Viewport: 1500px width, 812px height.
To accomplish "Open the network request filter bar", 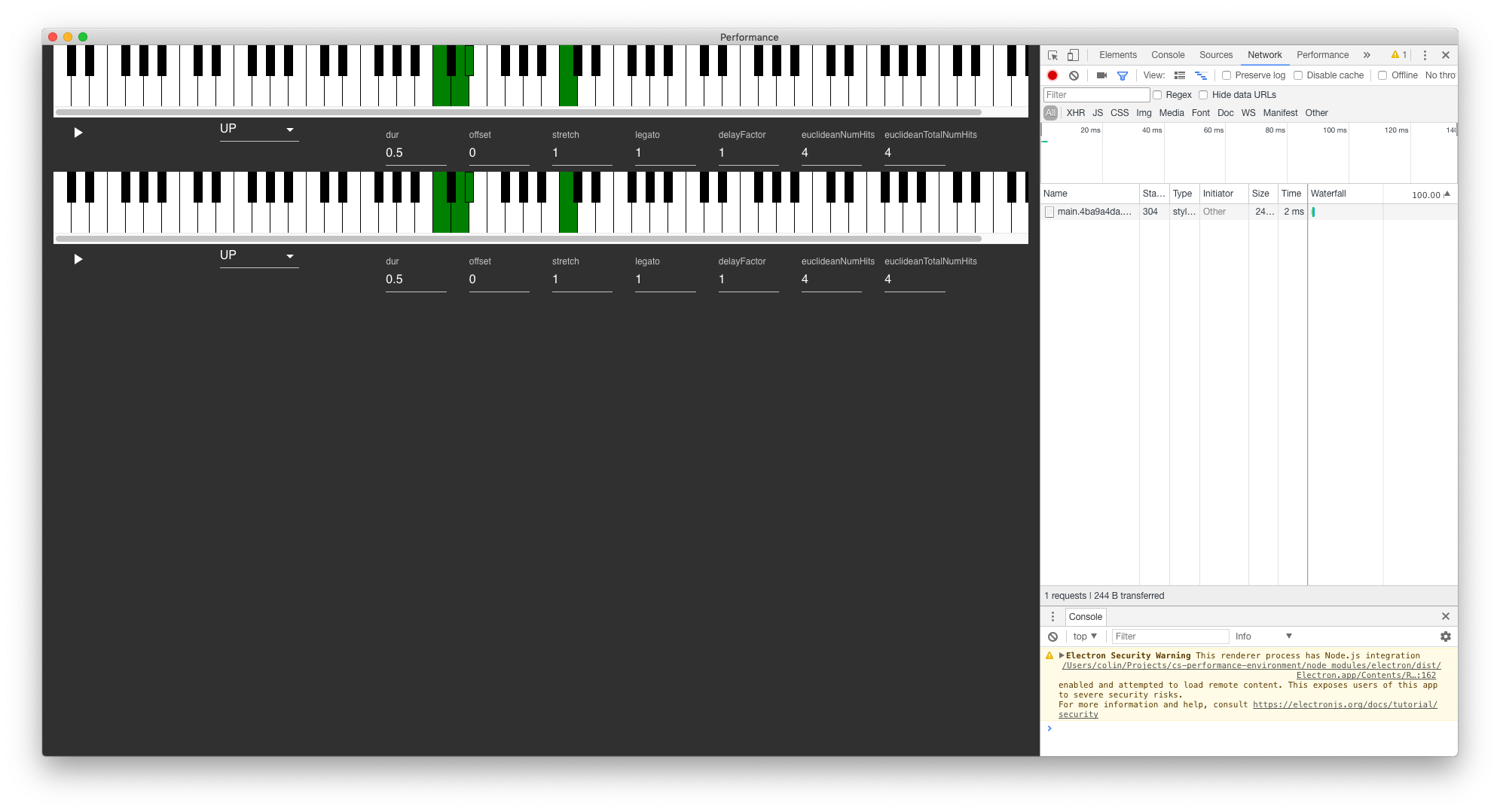I will [x=1122, y=75].
